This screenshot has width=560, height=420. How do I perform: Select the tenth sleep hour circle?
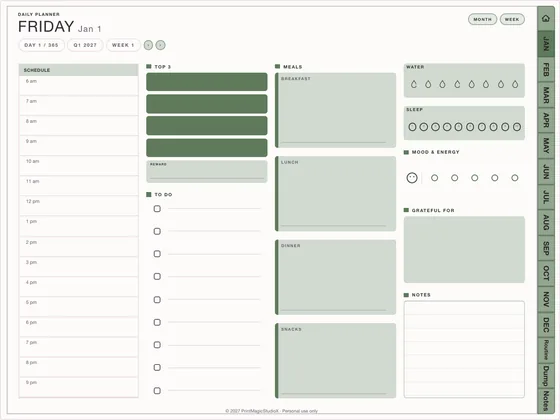[517, 127]
